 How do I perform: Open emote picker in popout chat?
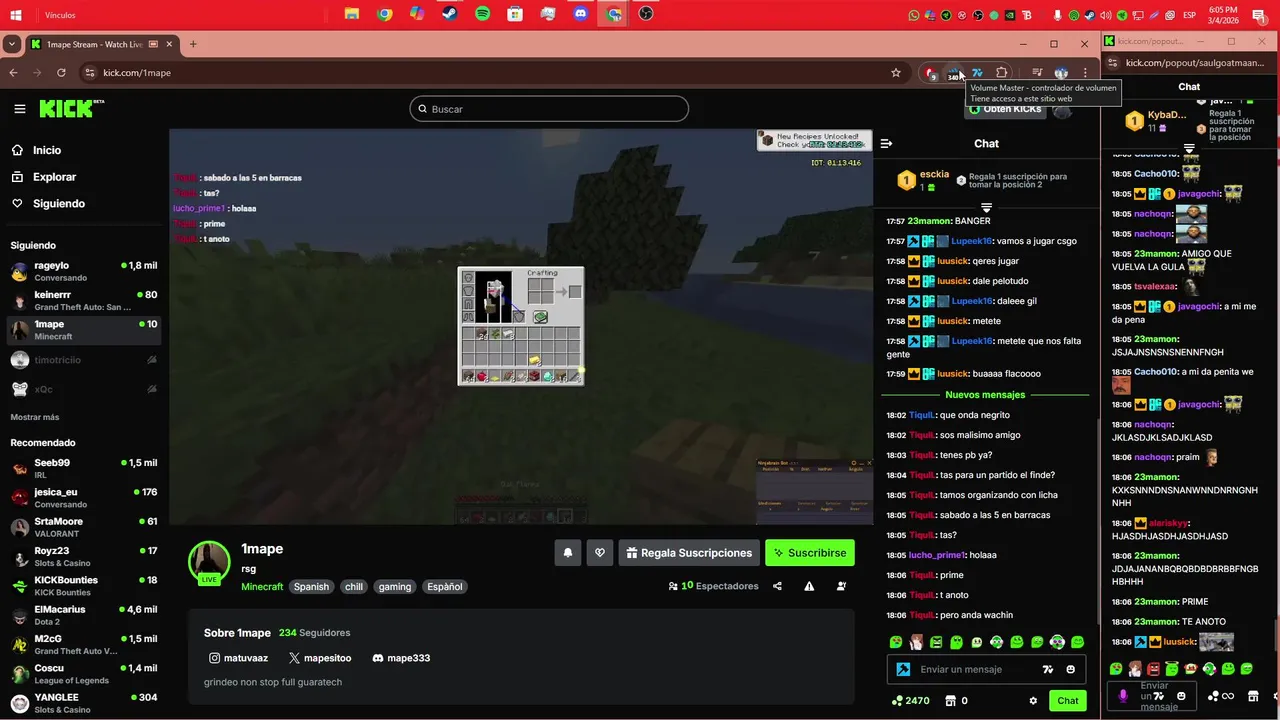(1181, 696)
